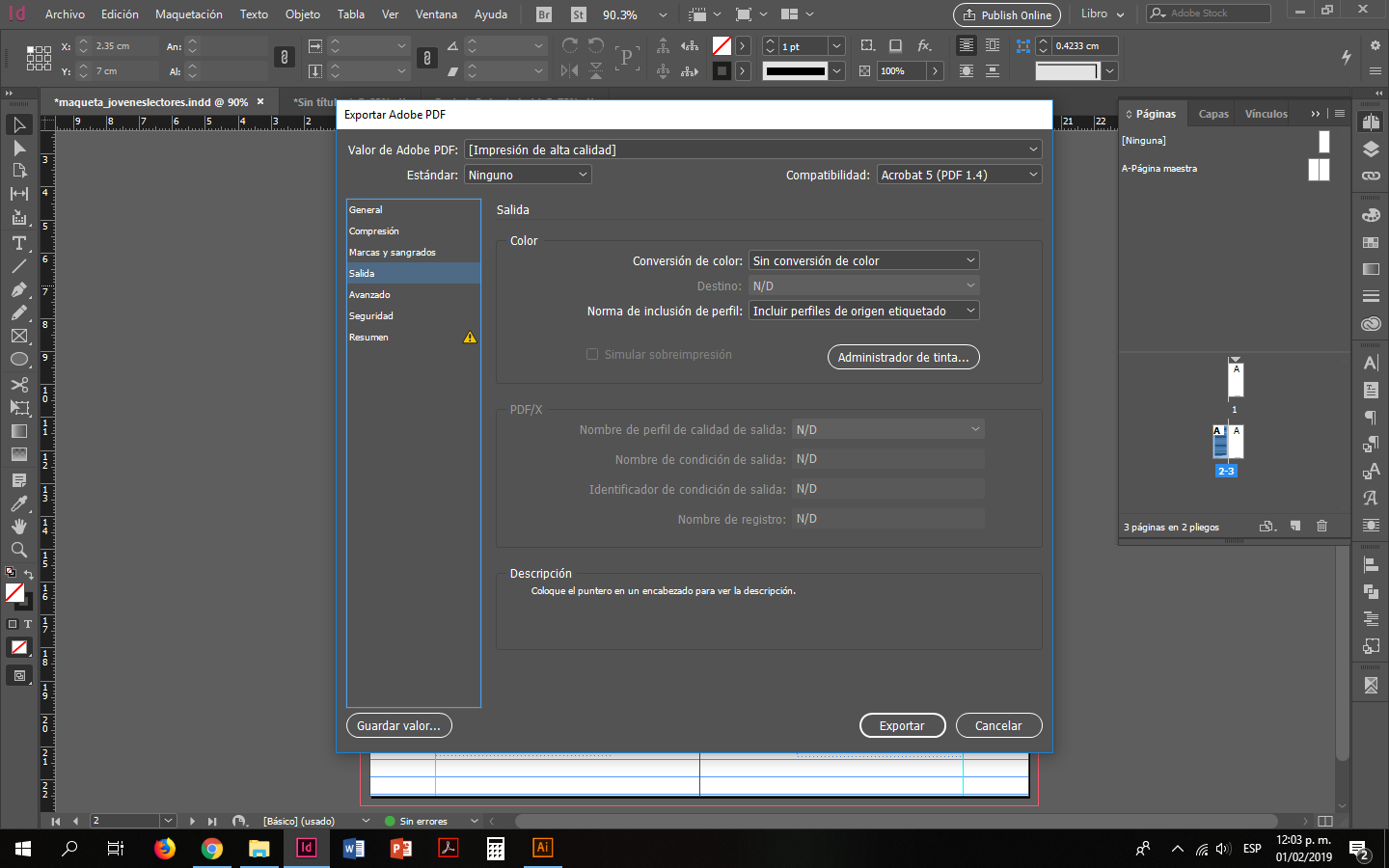The width and height of the screenshot is (1389, 868).
Task: Select the Pencil tool
Action: pyautogui.click(x=18, y=312)
